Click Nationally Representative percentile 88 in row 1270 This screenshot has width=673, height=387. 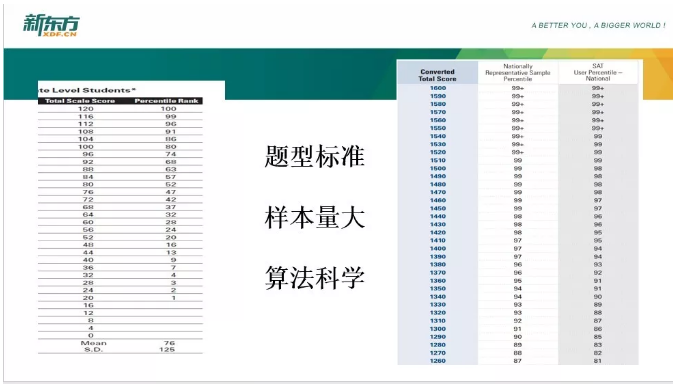point(518,353)
